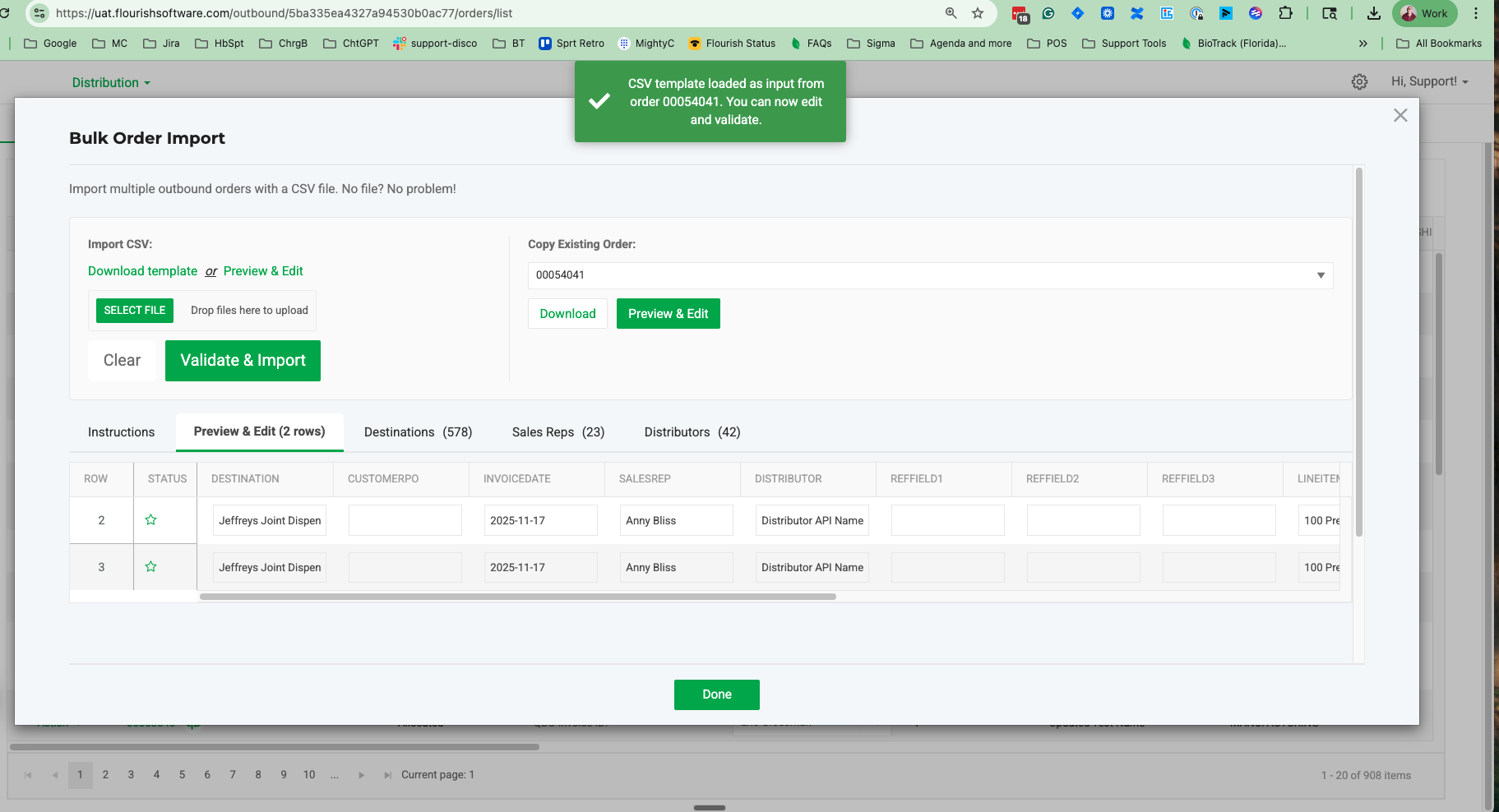Click the zoom magnifier icon in address bar
The image size is (1499, 812).
point(951,13)
